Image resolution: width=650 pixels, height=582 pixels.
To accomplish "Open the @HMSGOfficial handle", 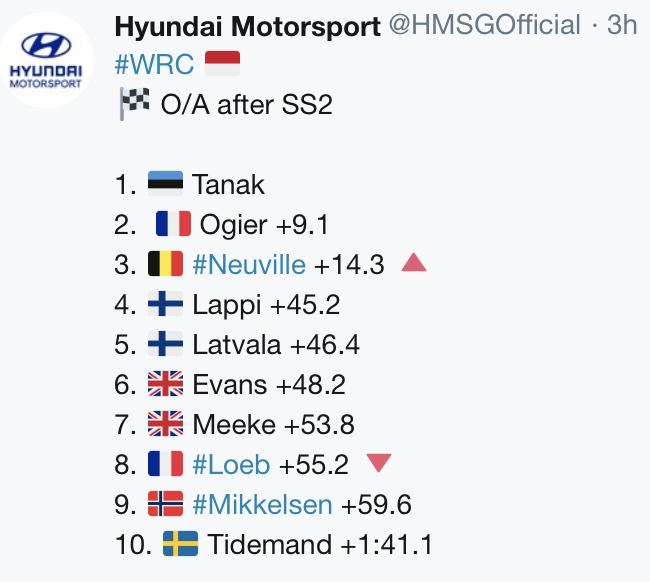I will [x=485, y=25].
